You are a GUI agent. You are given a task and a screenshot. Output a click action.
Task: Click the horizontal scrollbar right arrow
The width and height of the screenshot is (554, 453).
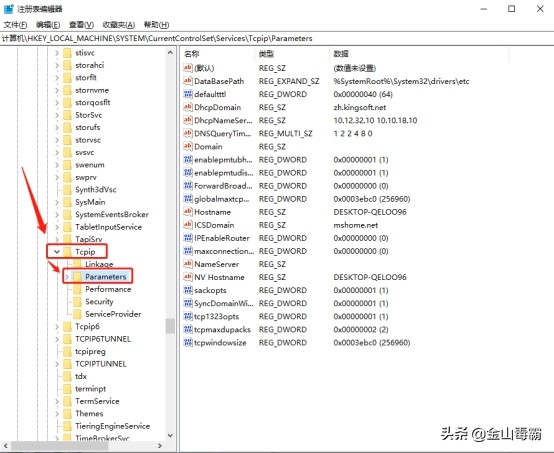[x=160, y=446]
